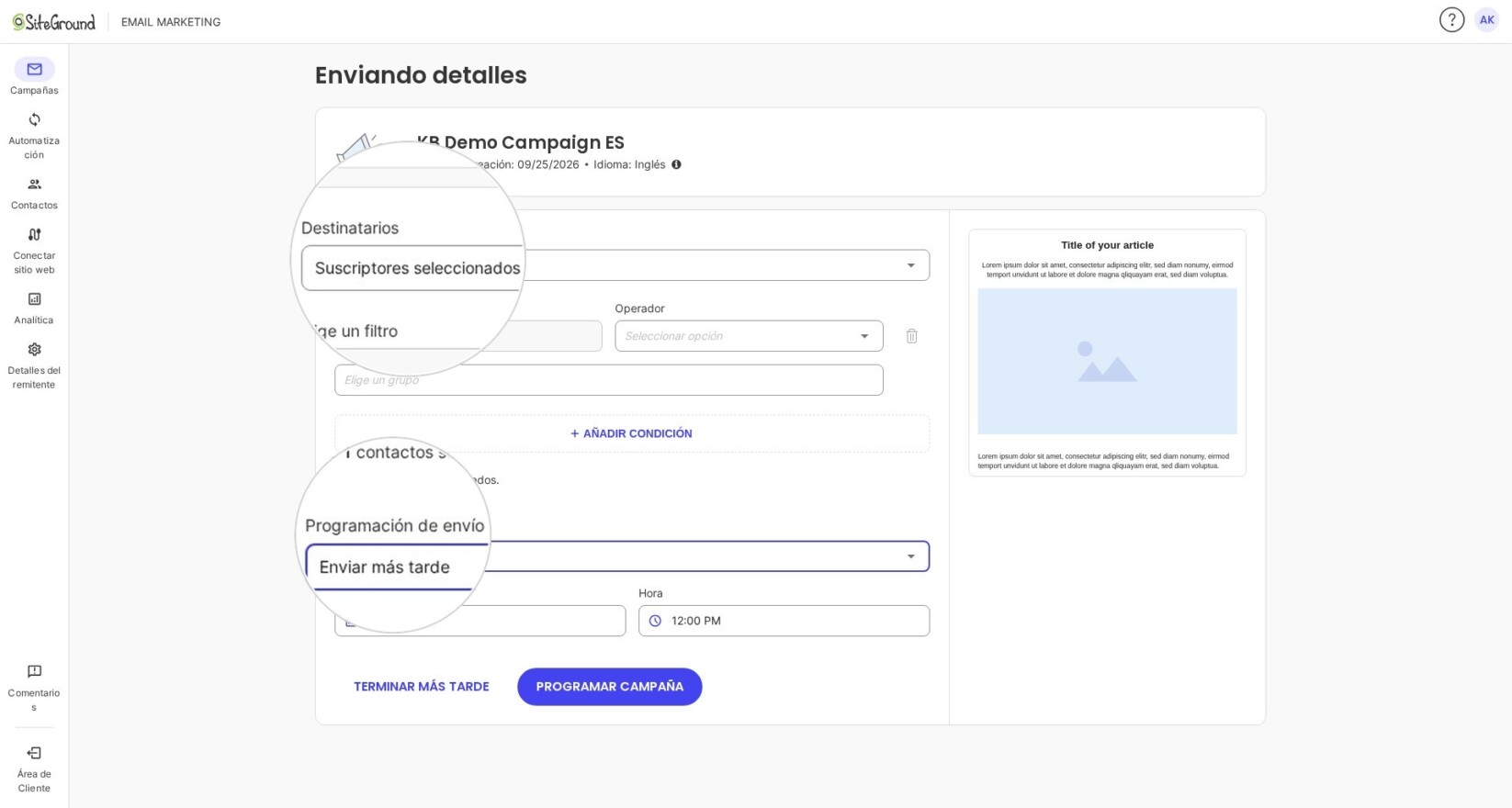This screenshot has height=808, width=1512.
Task: Open Detalles del remitente gear icon
Action: coord(34,350)
